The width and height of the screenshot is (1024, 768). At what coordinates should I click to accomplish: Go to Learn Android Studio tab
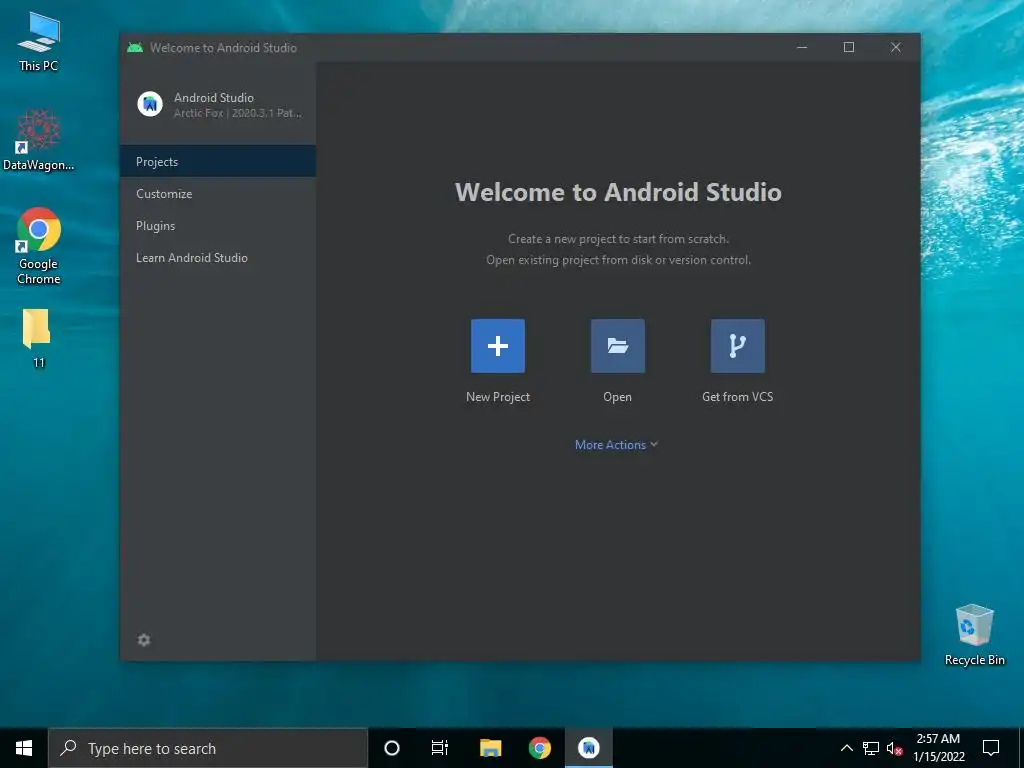pos(218,257)
